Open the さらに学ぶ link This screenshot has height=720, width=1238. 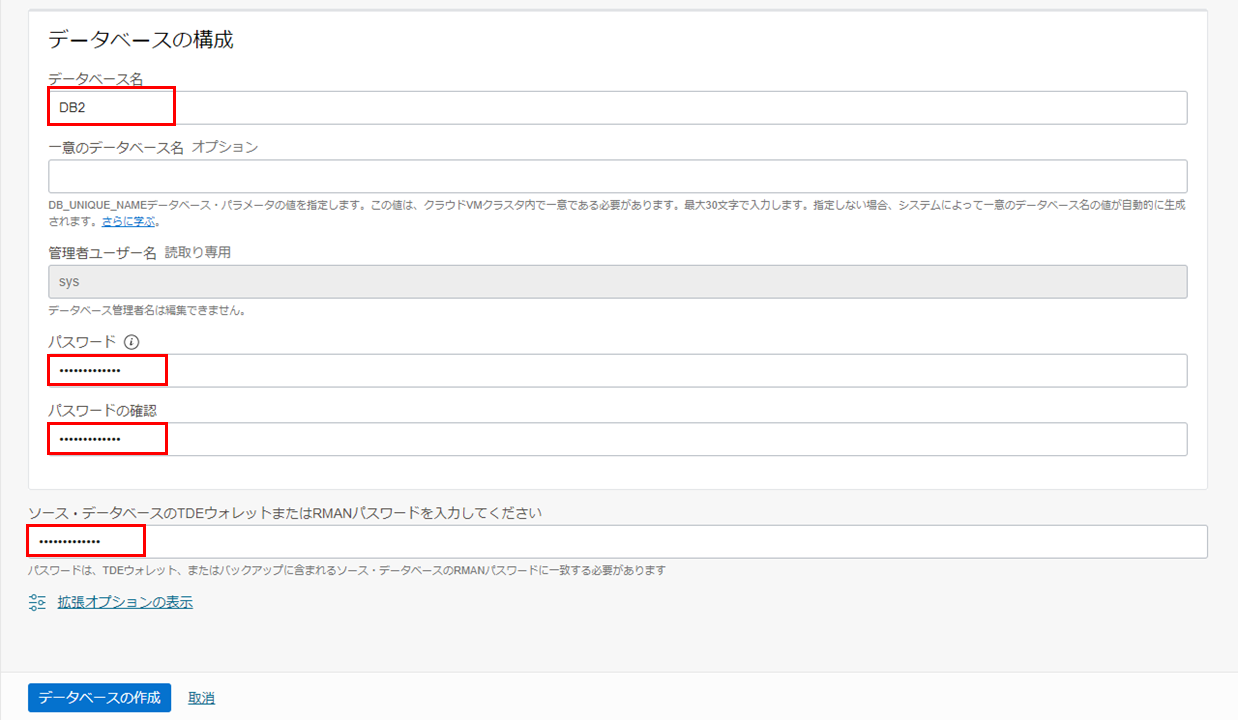(x=128, y=221)
